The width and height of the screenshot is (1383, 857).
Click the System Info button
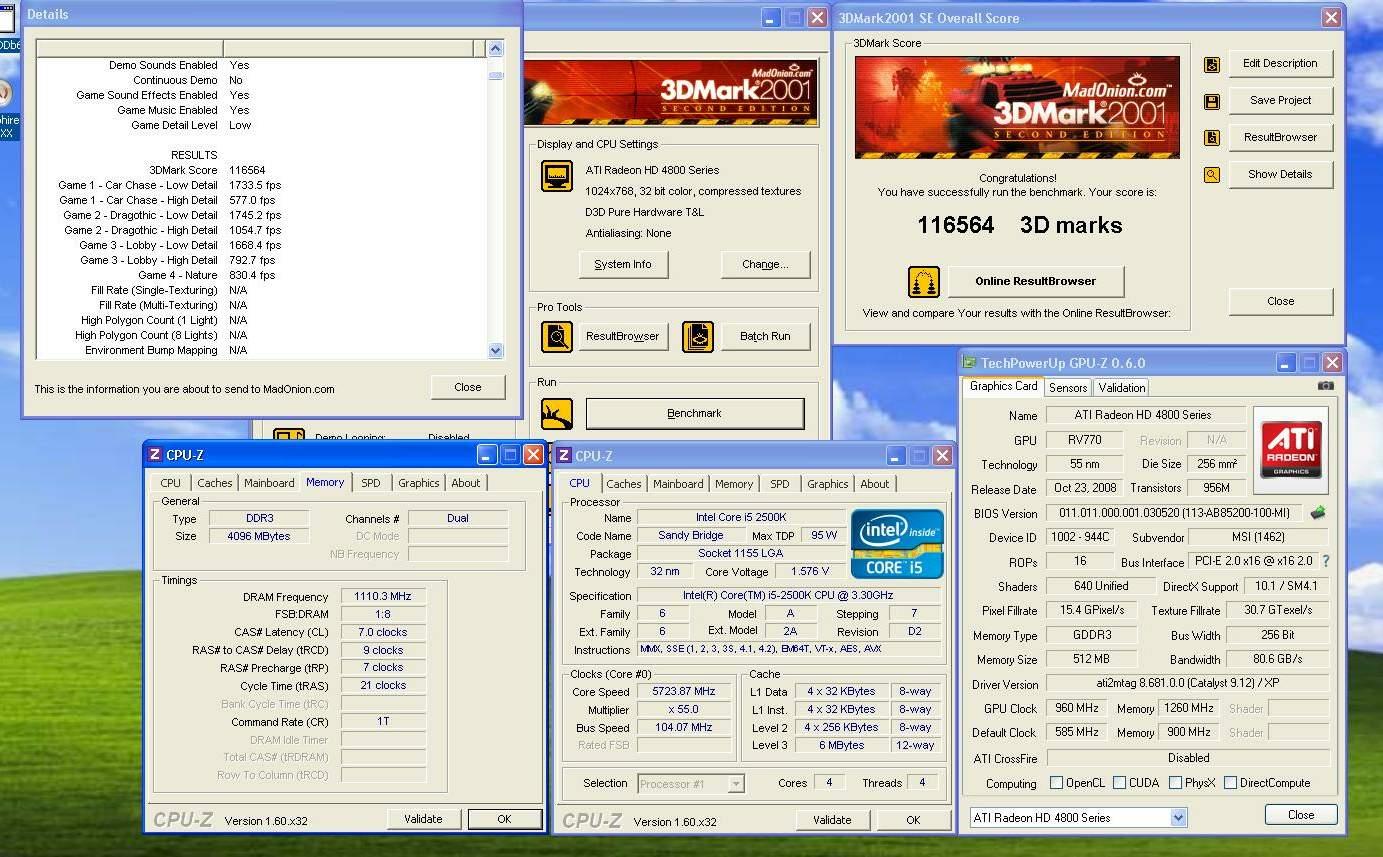[x=623, y=265]
